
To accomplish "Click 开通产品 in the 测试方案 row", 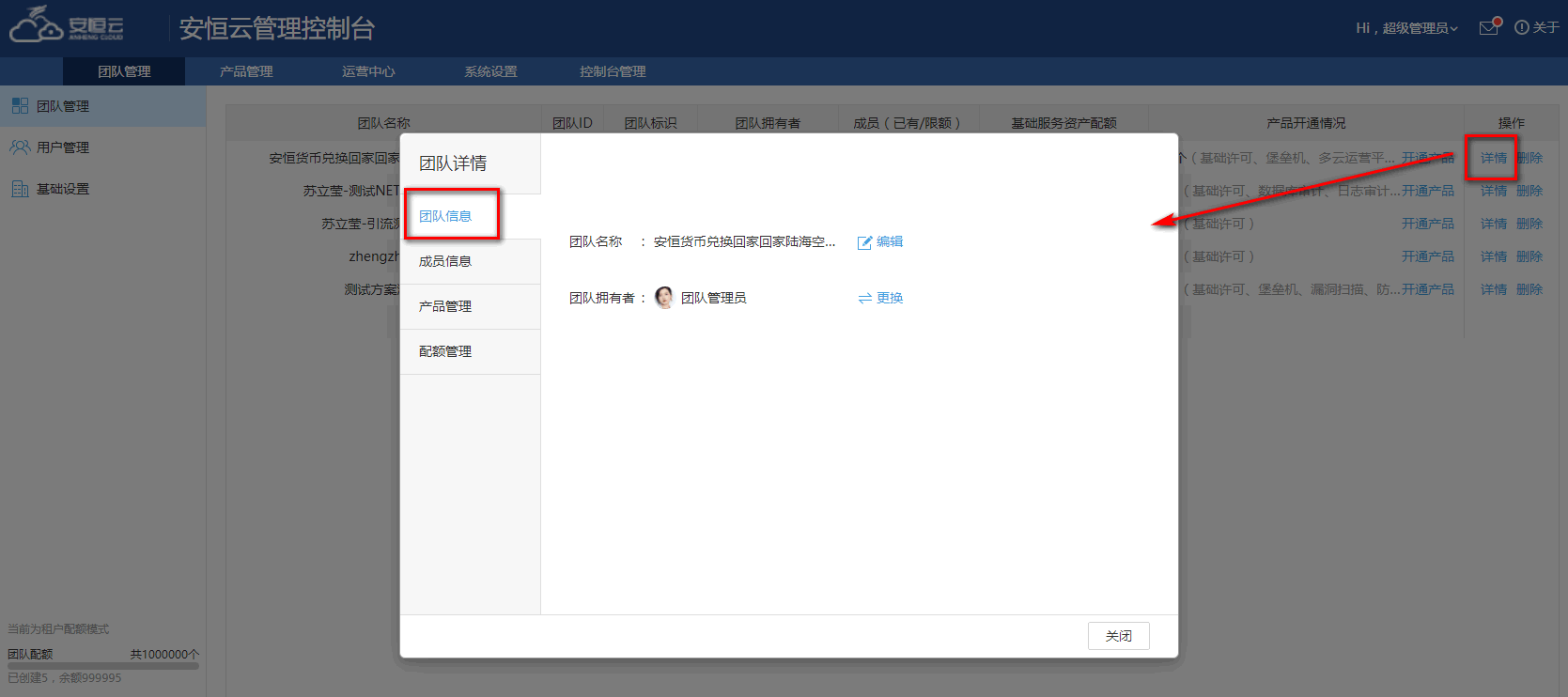I will point(1428,289).
